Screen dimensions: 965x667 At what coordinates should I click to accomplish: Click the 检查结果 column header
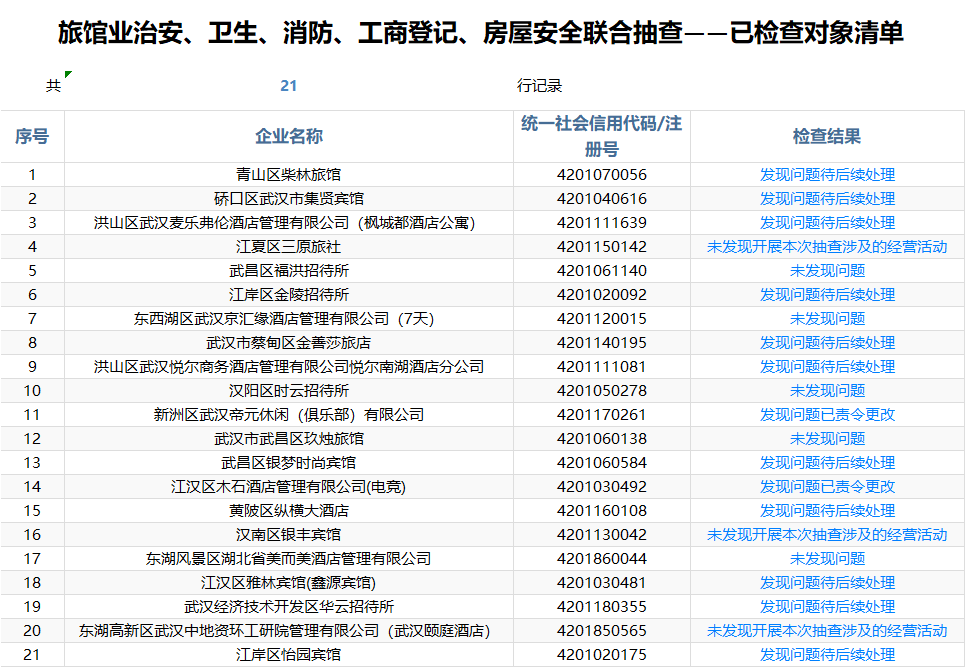827,137
